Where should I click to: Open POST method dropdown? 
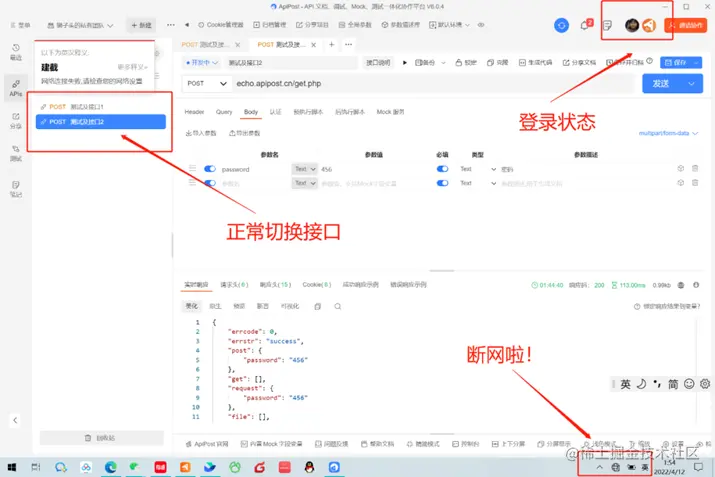pos(207,83)
